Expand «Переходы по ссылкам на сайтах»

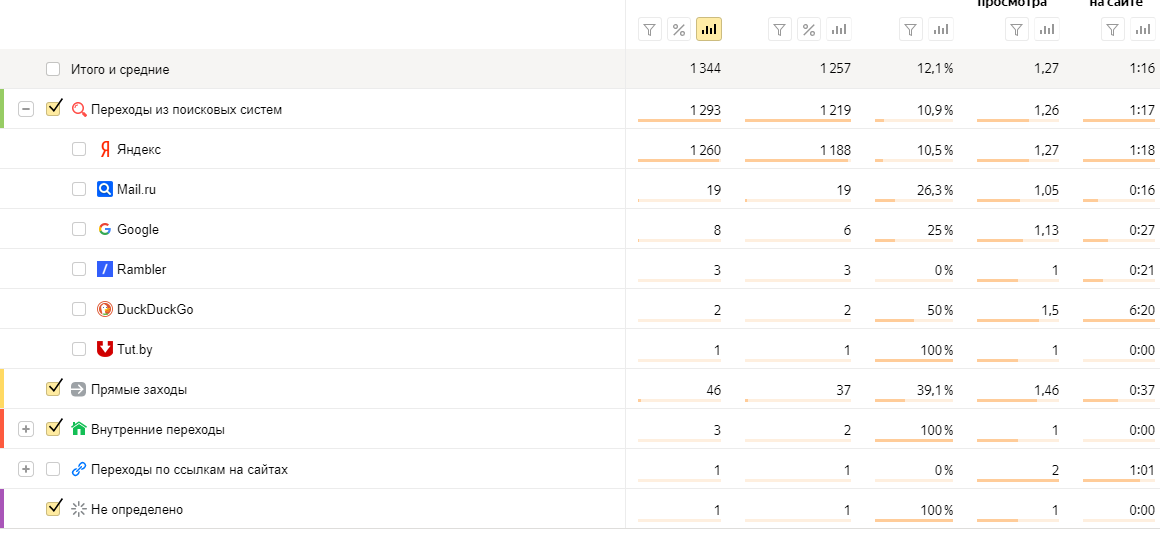click(26, 469)
